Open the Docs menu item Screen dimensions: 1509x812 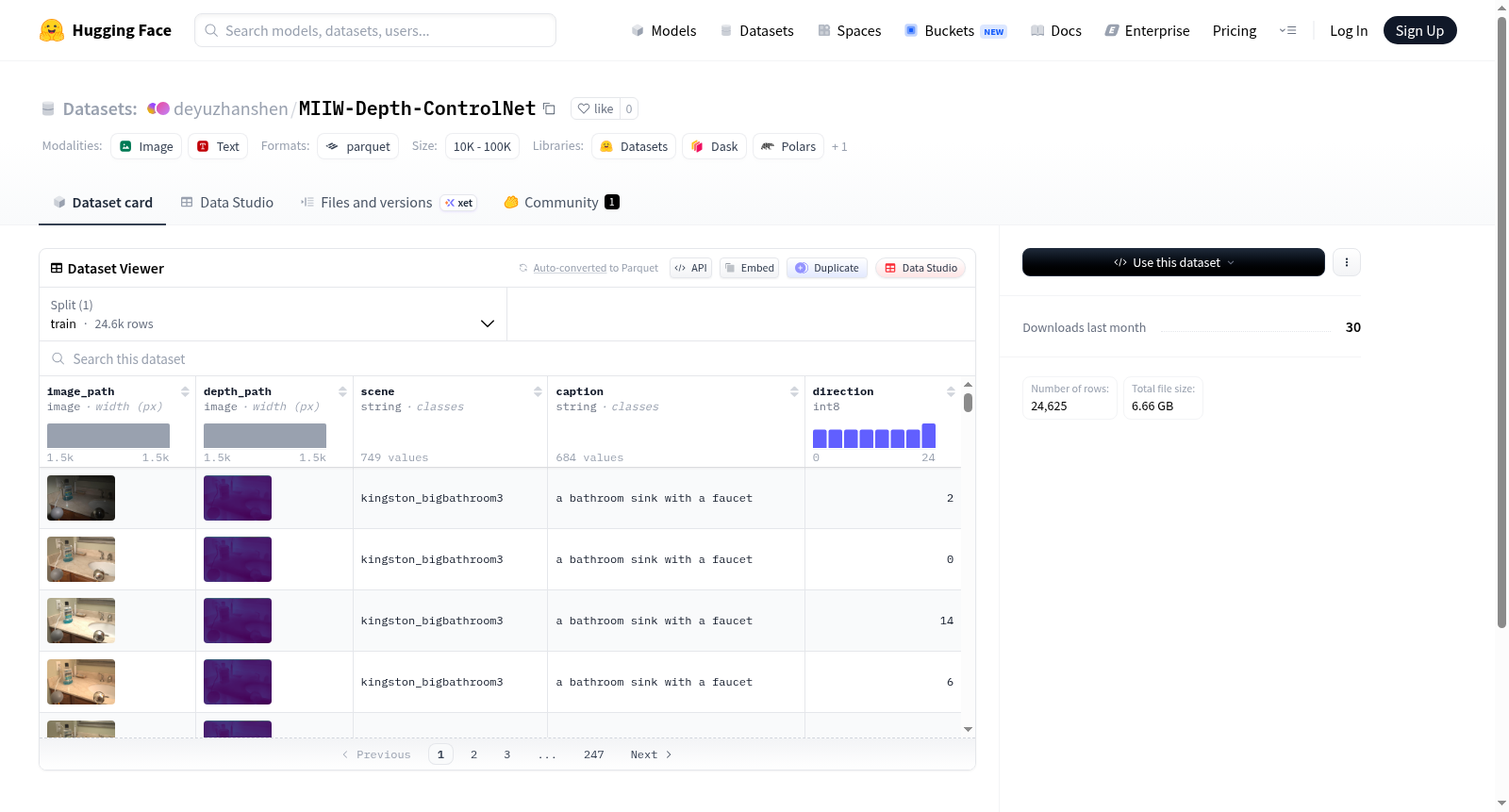point(1056,30)
